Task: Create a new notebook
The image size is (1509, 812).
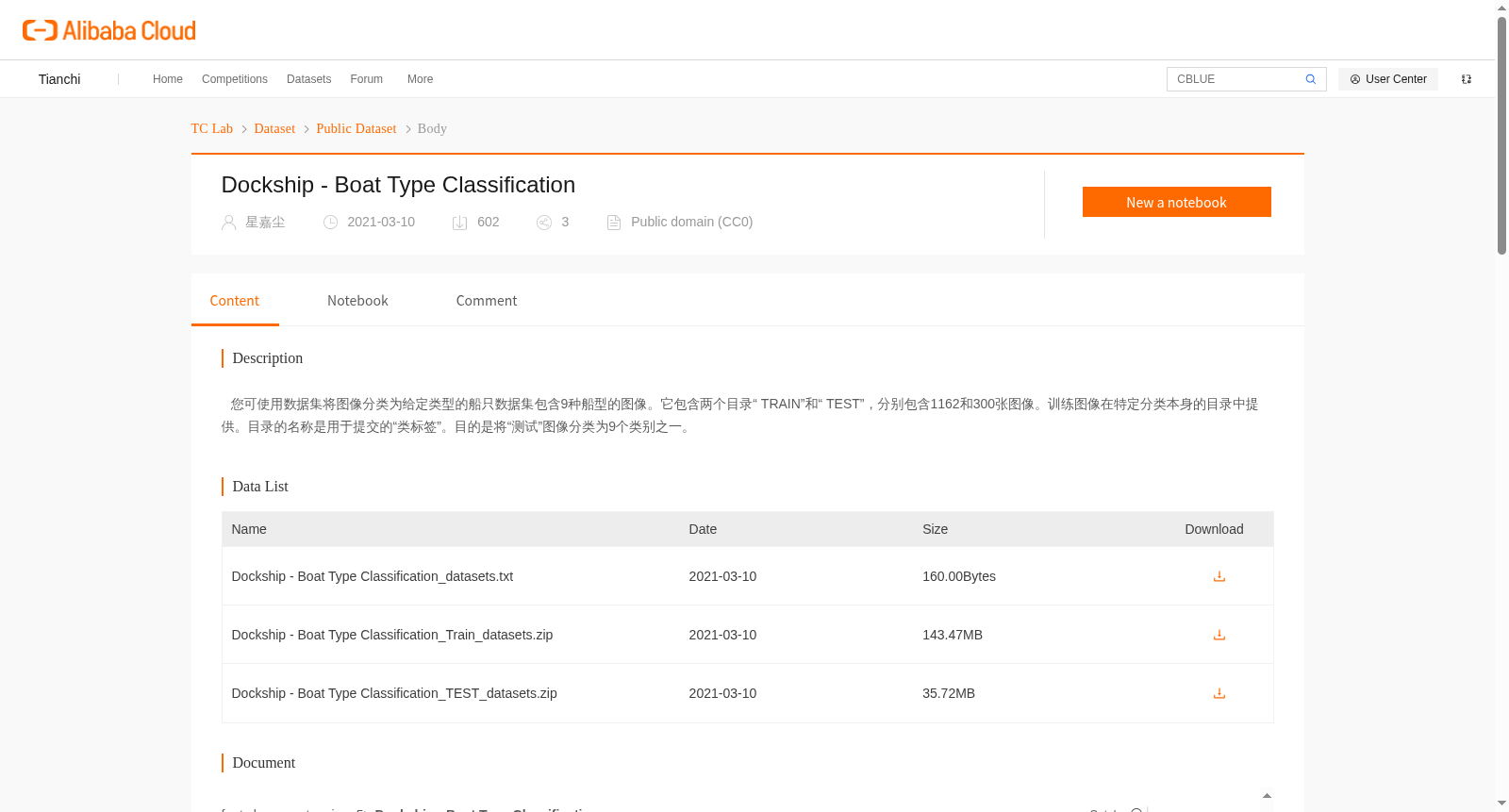Action: click(x=1177, y=202)
